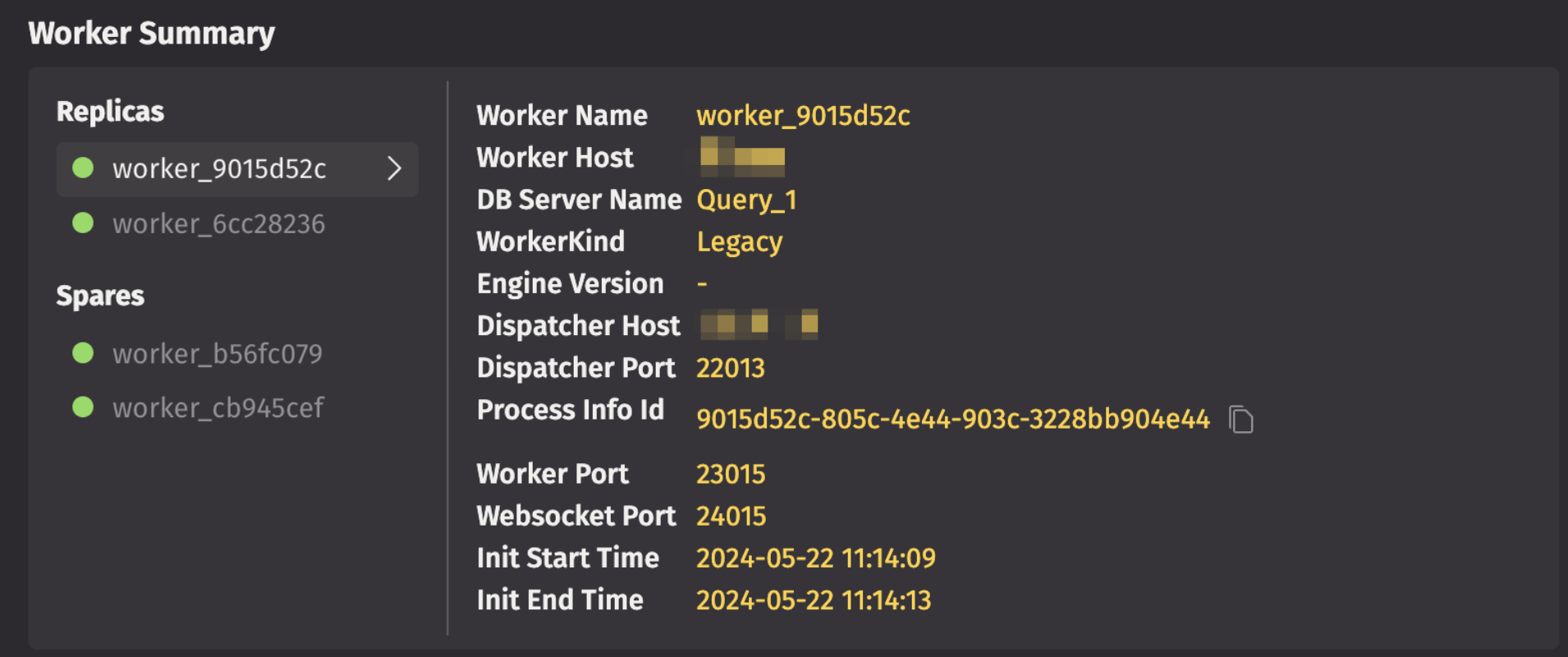The image size is (1568, 657).
Task: Click the Websocket Port value 24015
Action: [x=731, y=516]
